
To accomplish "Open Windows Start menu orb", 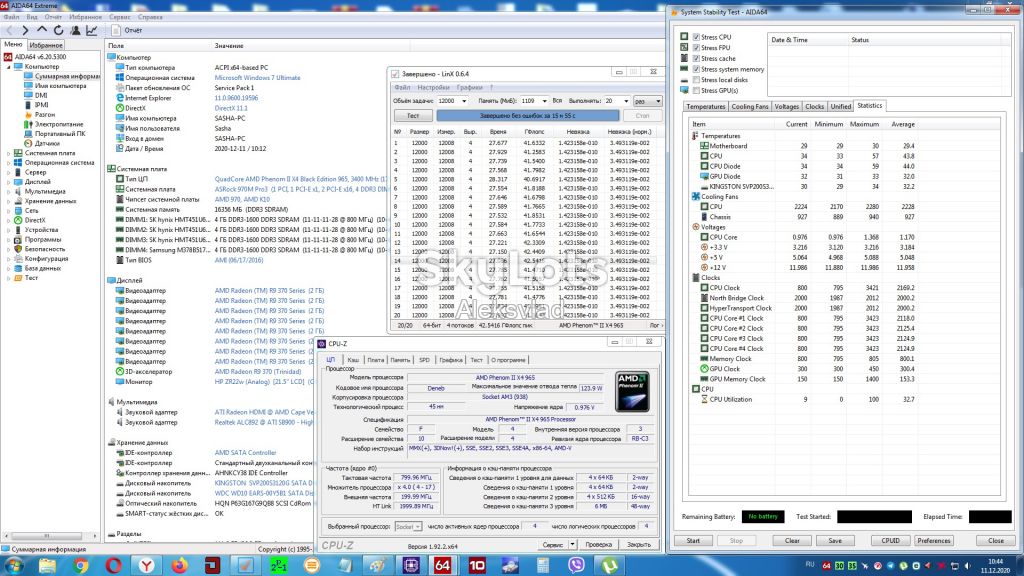I will click(x=14, y=565).
